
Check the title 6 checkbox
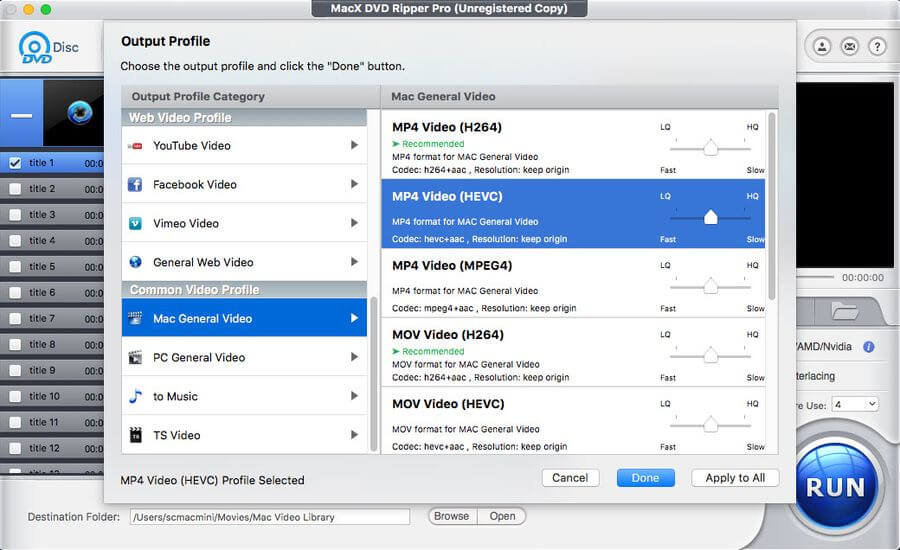point(15,293)
